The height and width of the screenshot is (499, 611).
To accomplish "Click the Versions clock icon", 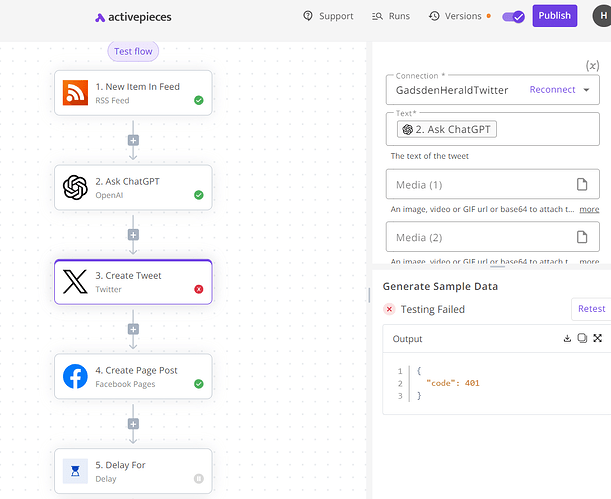I will click(434, 16).
